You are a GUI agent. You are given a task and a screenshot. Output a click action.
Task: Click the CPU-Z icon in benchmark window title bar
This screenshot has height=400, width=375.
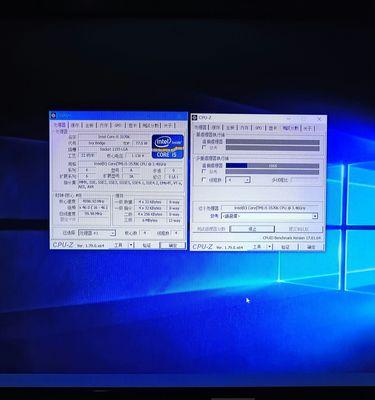[195, 118]
